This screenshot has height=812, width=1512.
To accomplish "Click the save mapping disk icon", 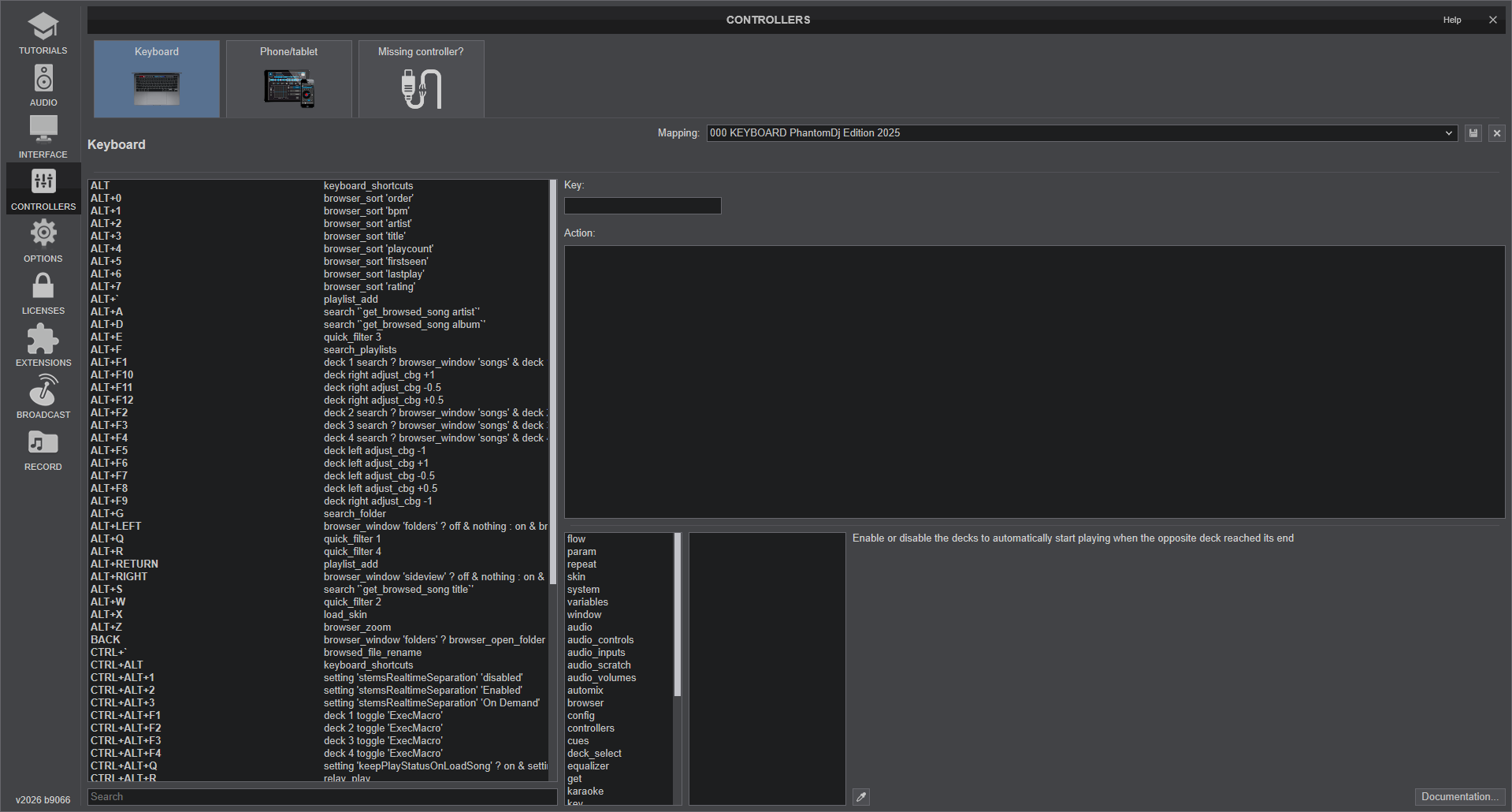I will tap(1473, 133).
